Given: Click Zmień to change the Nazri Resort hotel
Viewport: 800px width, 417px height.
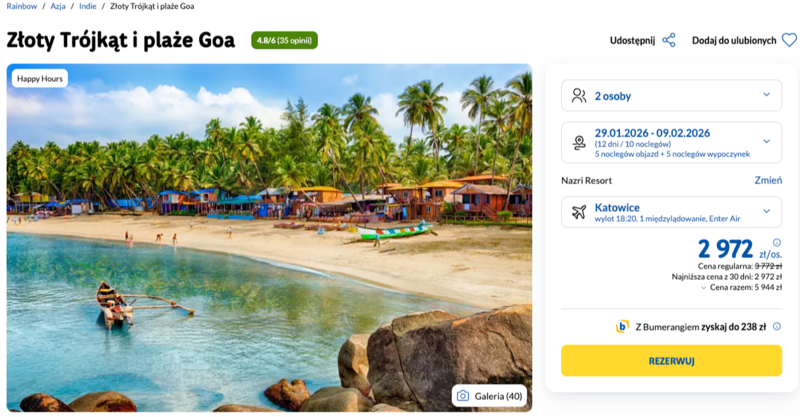Looking at the screenshot, I should pos(768,180).
